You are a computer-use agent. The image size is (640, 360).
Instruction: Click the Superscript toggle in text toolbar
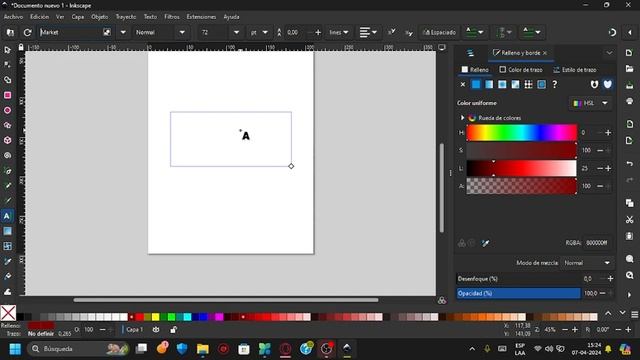tap(391, 32)
